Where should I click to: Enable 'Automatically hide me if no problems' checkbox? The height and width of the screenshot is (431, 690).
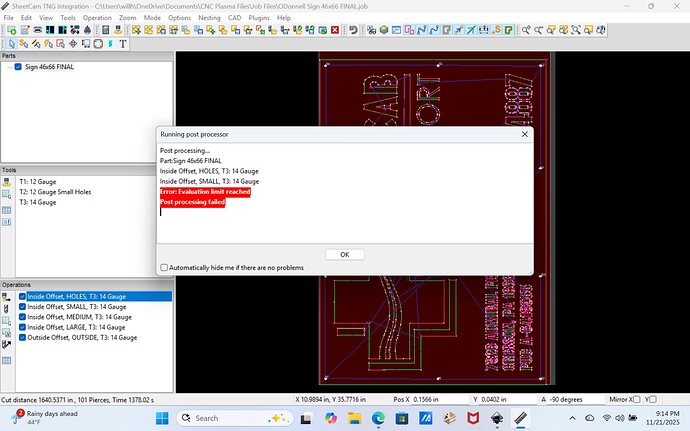click(x=165, y=268)
